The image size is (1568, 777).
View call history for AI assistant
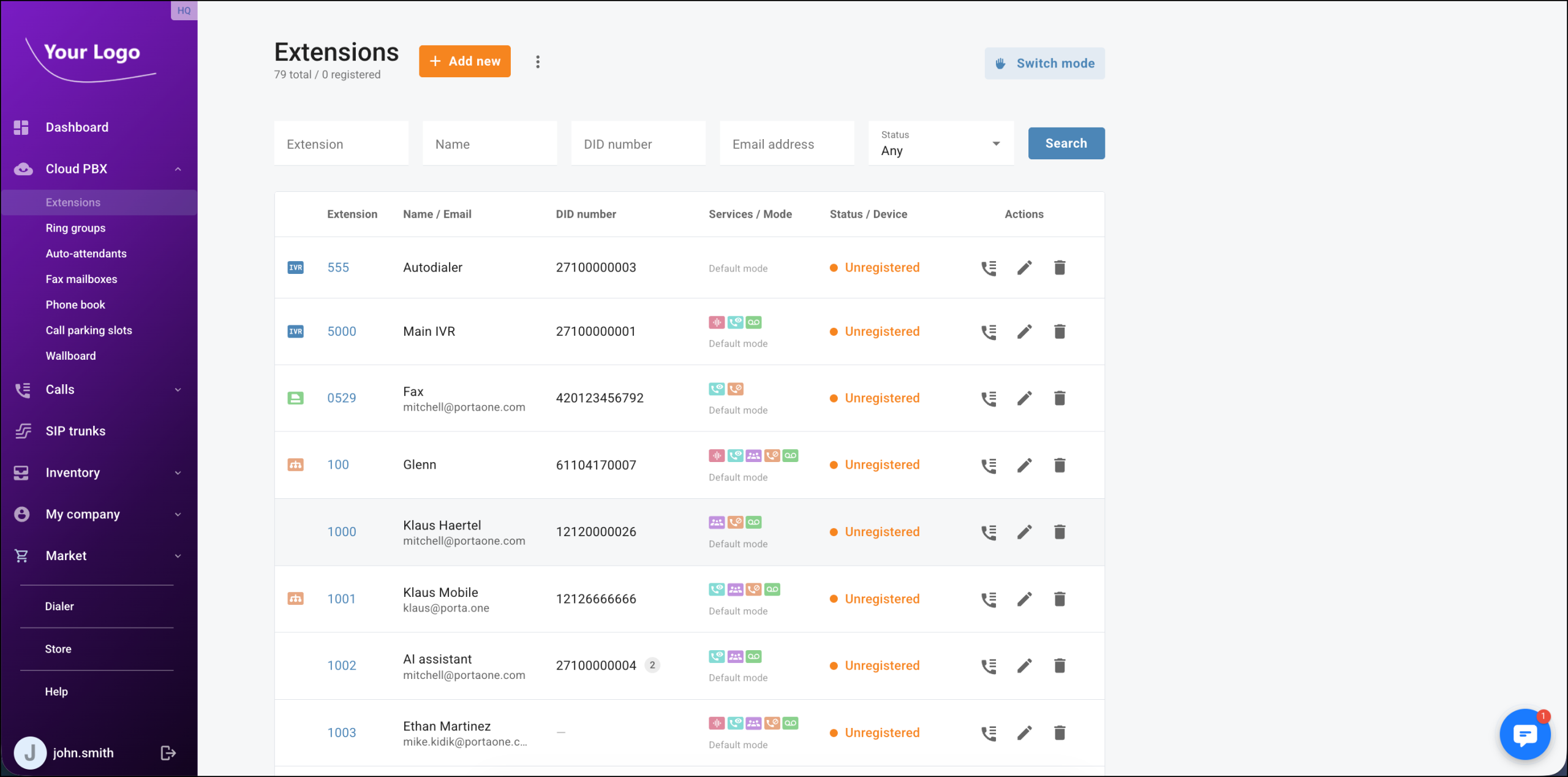click(x=989, y=665)
